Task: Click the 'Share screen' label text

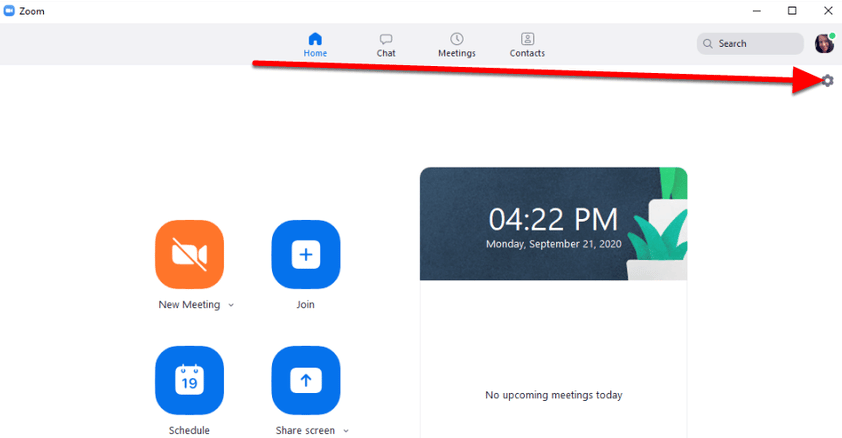Action: pos(305,430)
